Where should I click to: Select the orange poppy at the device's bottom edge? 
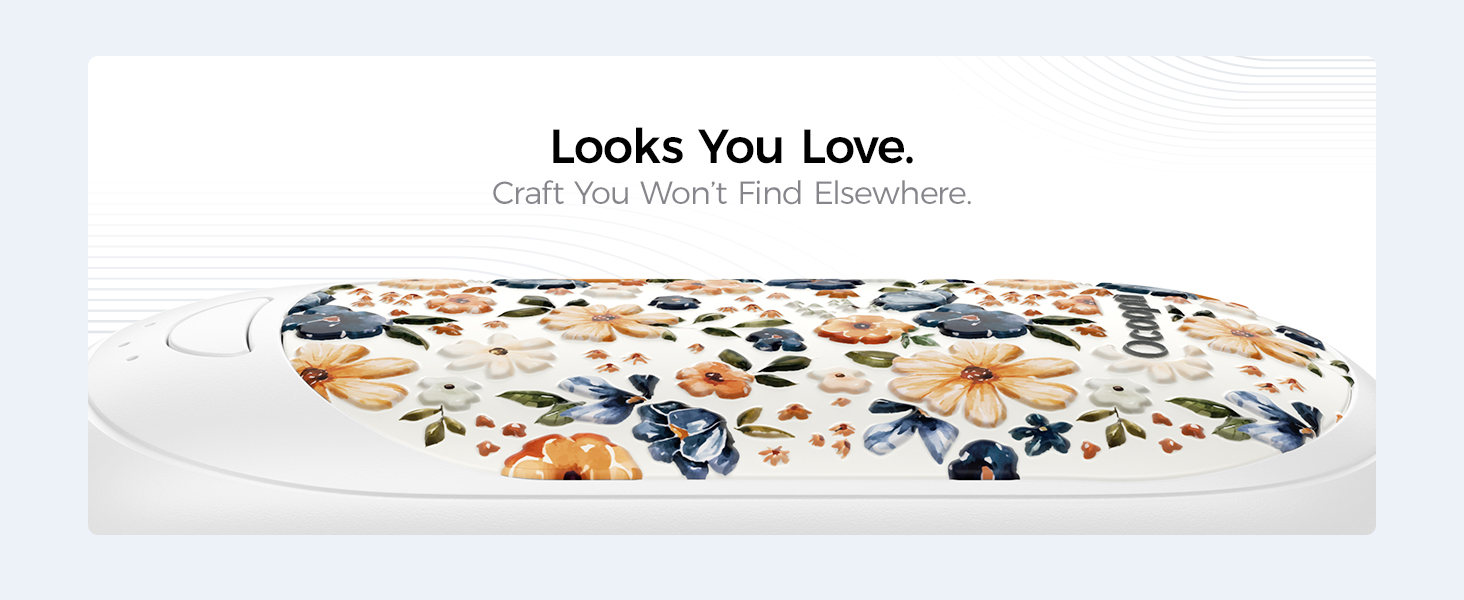(x=574, y=457)
